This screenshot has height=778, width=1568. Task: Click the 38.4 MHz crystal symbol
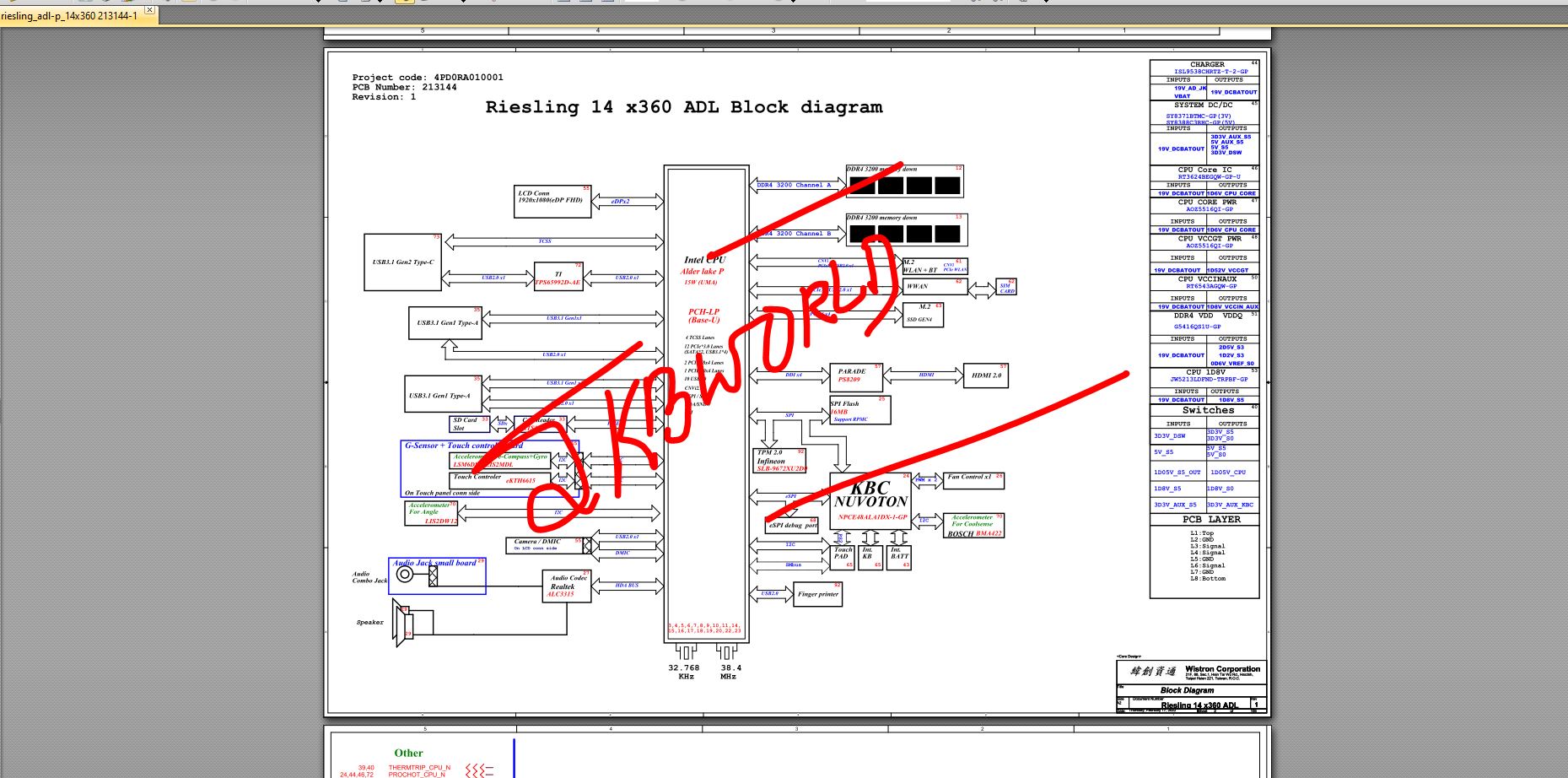click(726, 652)
